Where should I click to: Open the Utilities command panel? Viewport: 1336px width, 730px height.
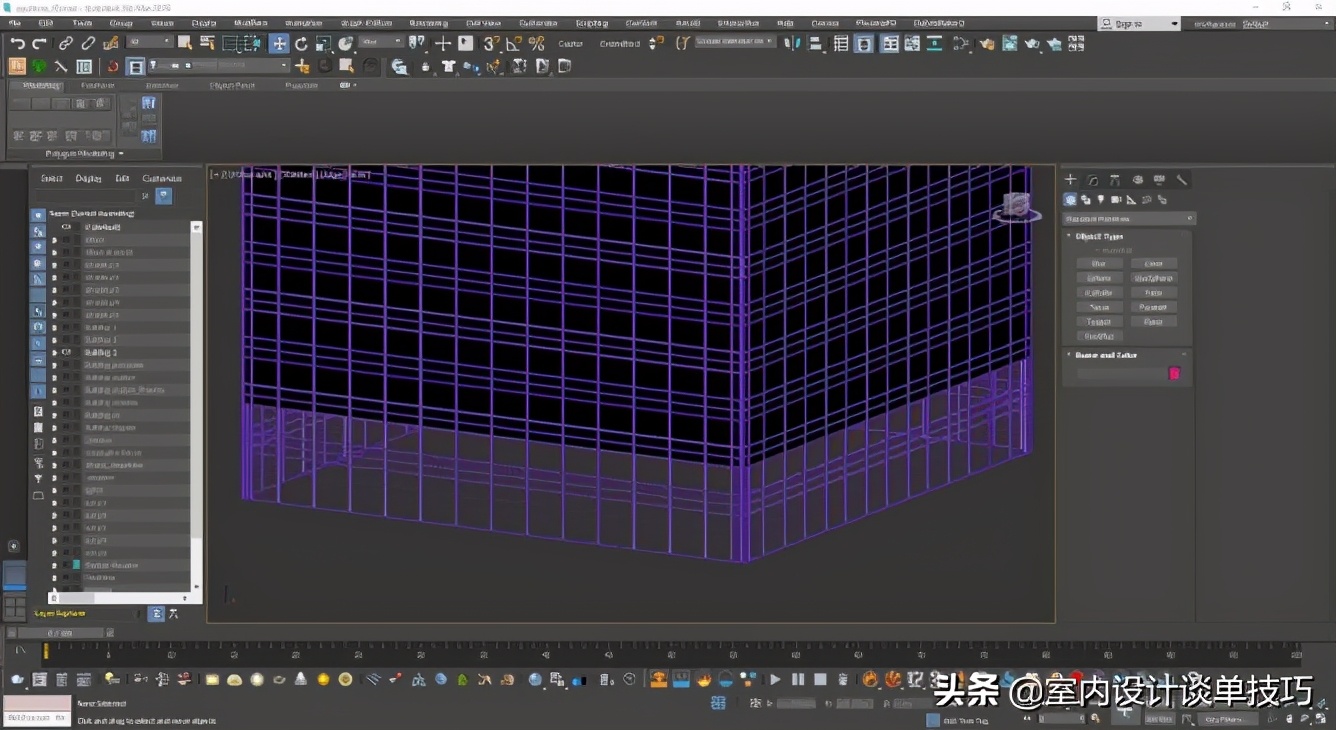[x=1181, y=179]
